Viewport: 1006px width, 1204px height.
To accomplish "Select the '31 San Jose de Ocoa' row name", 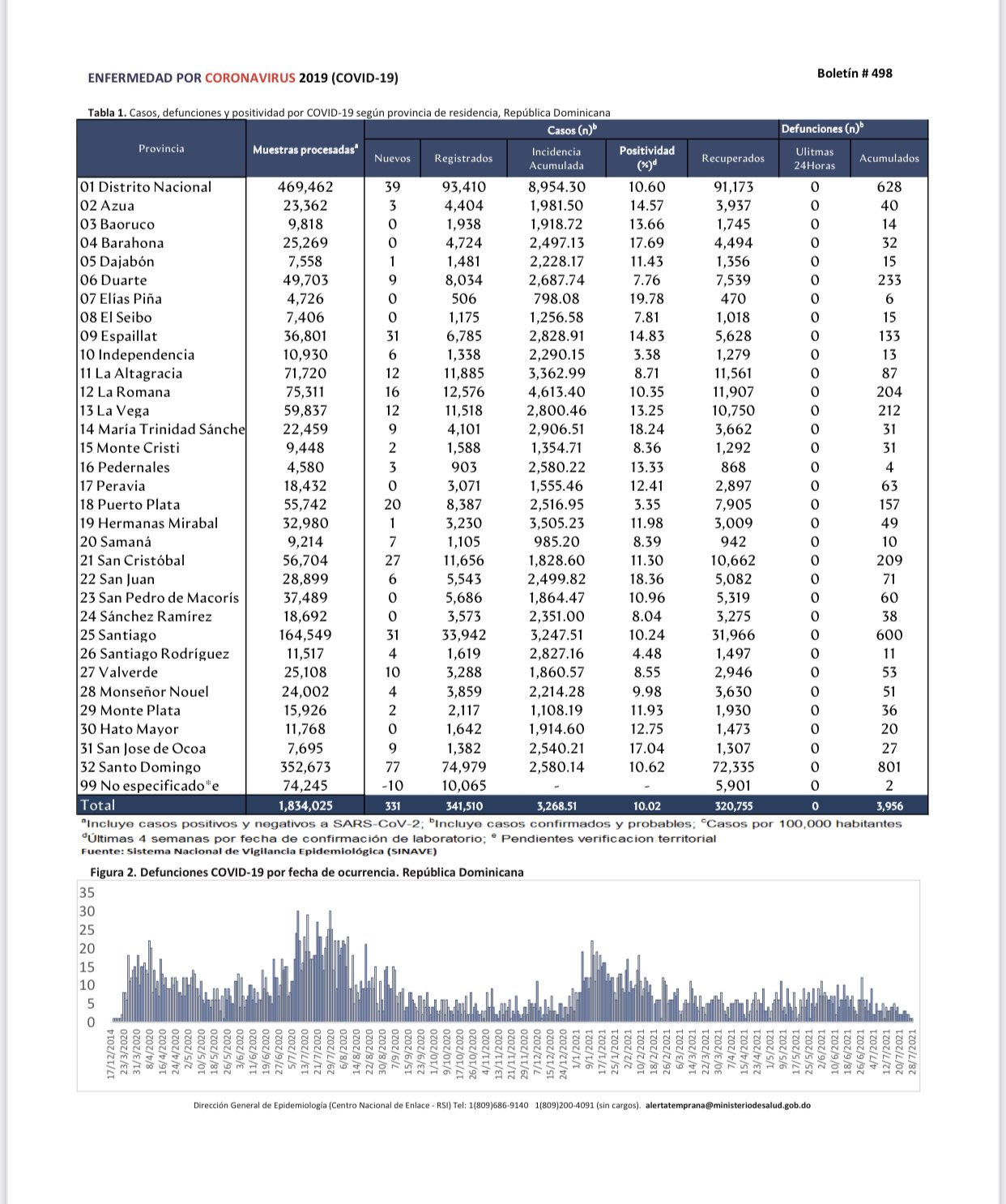I will tap(143, 748).
